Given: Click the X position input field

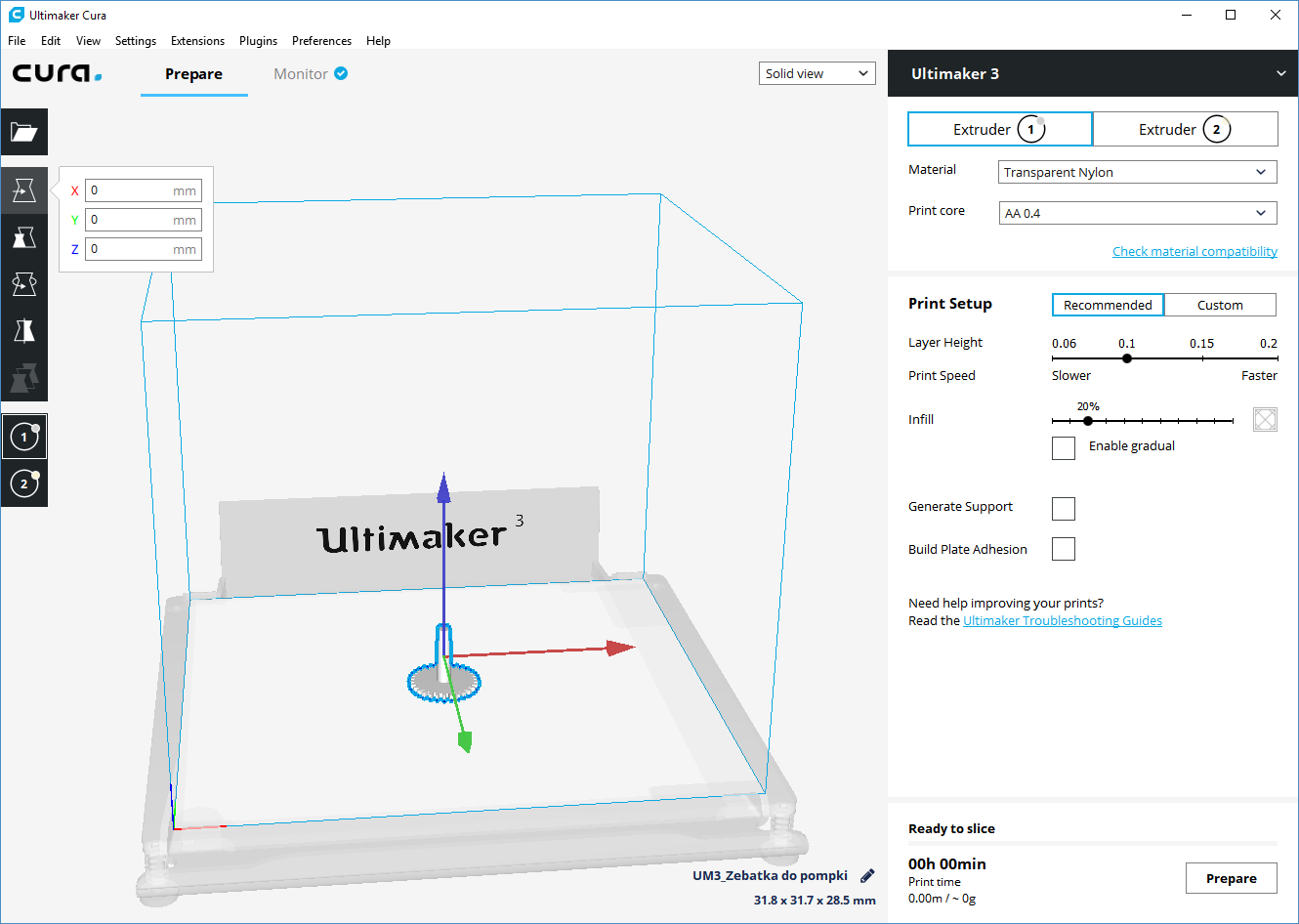Looking at the screenshot, I should [144, 190].
